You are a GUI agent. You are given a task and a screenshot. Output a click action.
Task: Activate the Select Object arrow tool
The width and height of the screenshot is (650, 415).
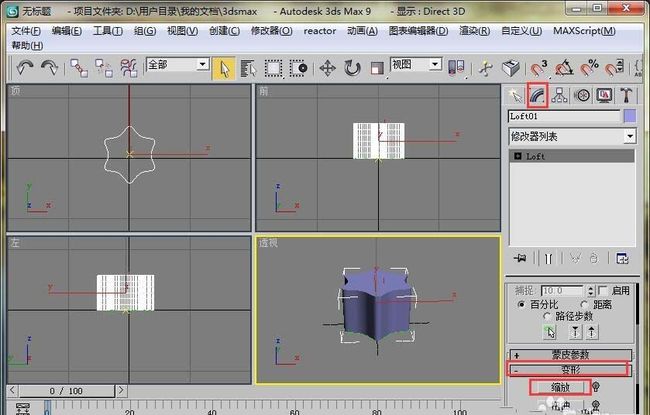224,68
